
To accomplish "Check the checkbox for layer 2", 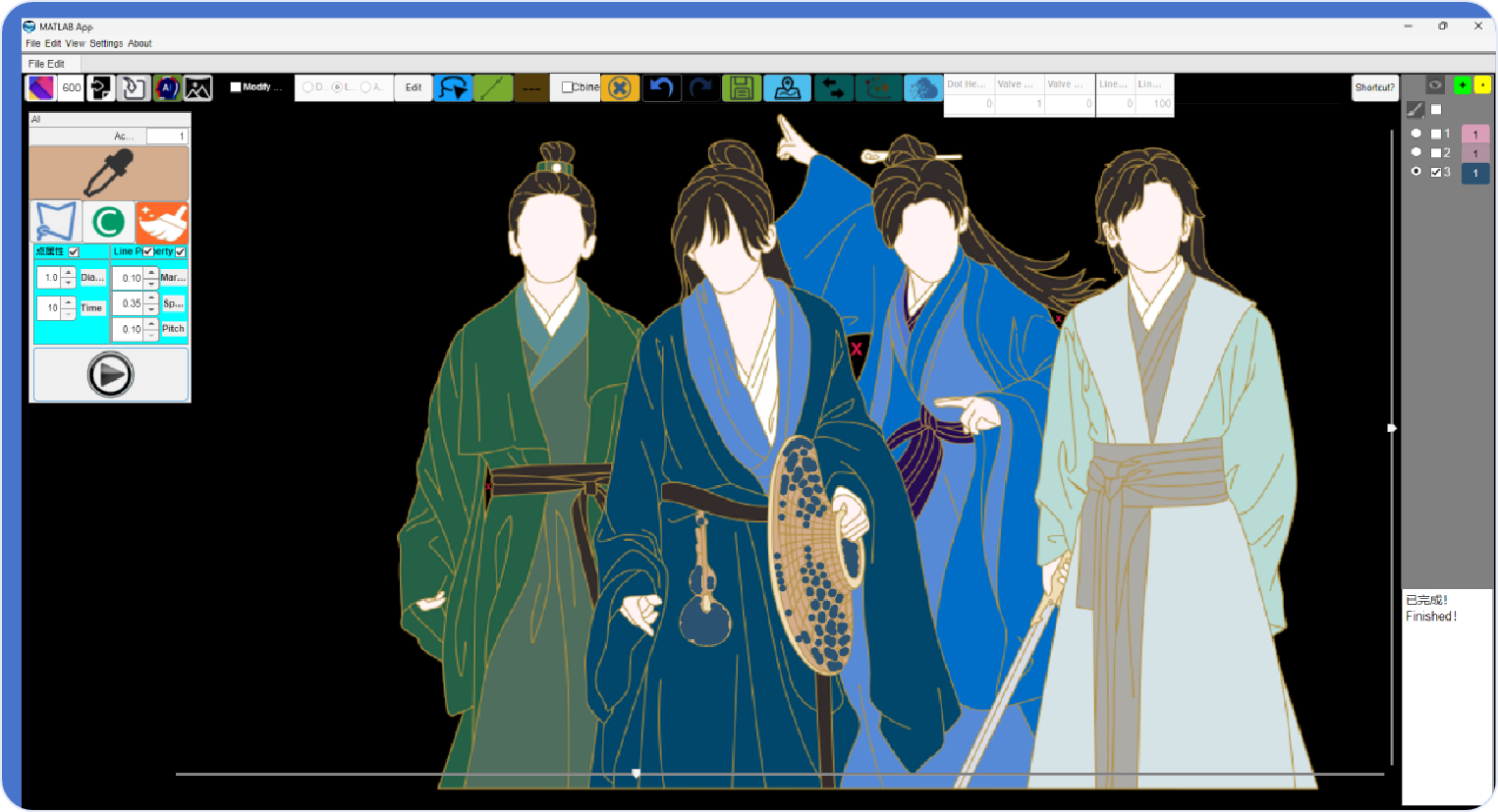I will click(x=1436, y=153).
